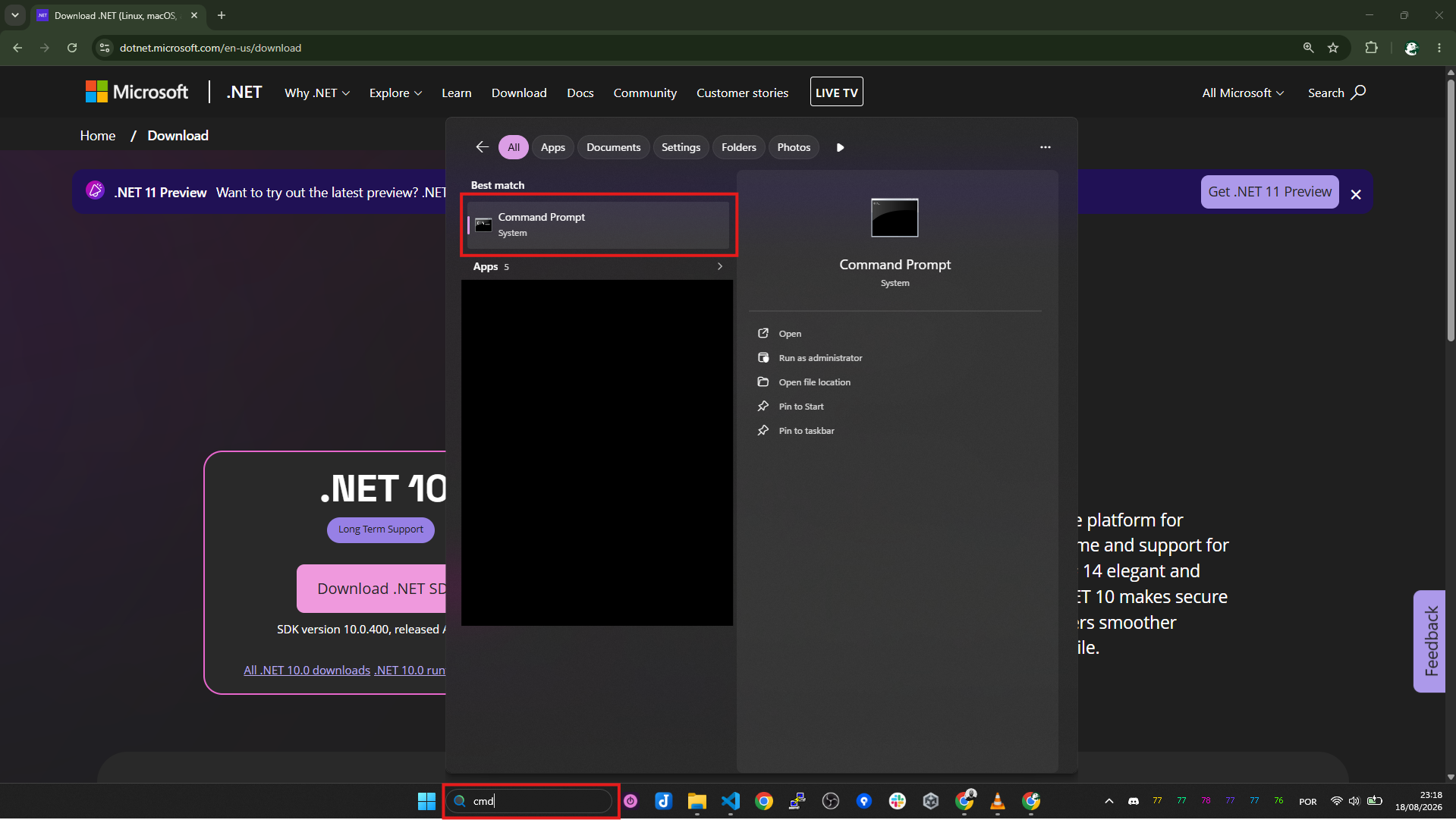Image resolution: width=1456 pixels, height=820 pixels.
Task: Expand Explore menu on .NET site
Action: (395, 93)
